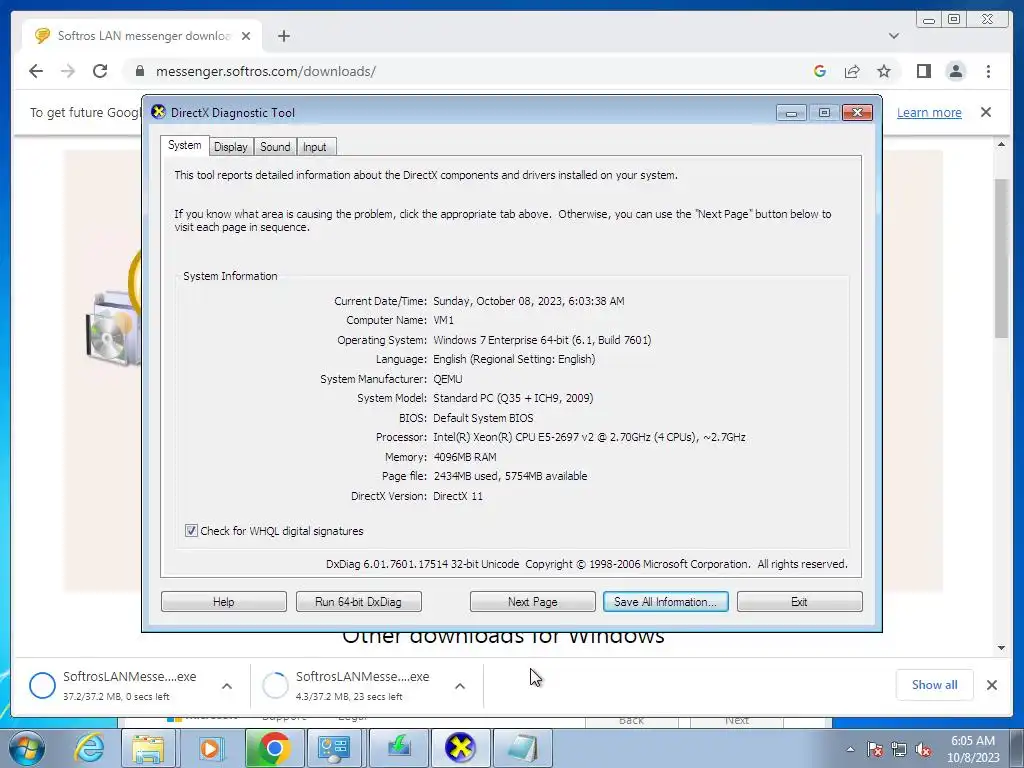Click the site lock icon in address bar
1024x768 pixels.
tap(139, 71)
